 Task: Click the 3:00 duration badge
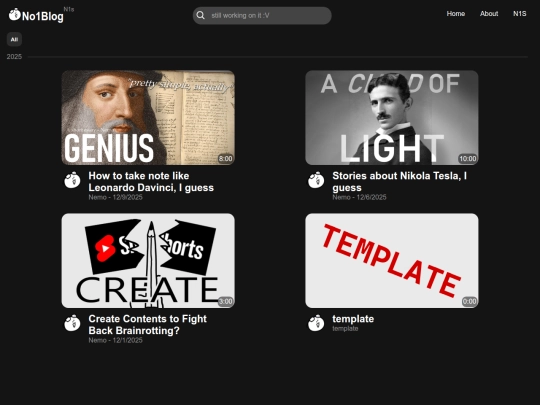click(226, 302)
